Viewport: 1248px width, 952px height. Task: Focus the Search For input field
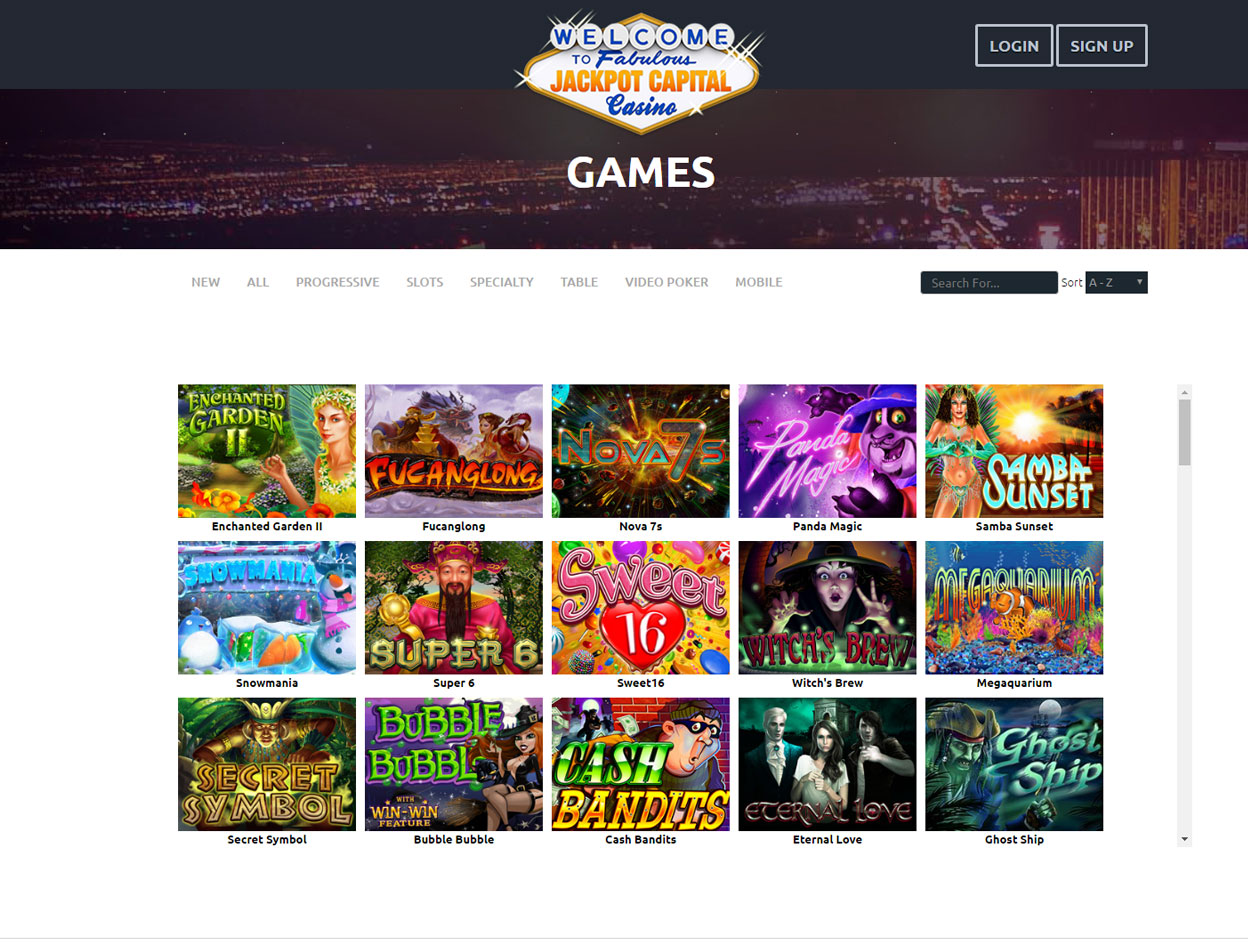tap(989, 283)
